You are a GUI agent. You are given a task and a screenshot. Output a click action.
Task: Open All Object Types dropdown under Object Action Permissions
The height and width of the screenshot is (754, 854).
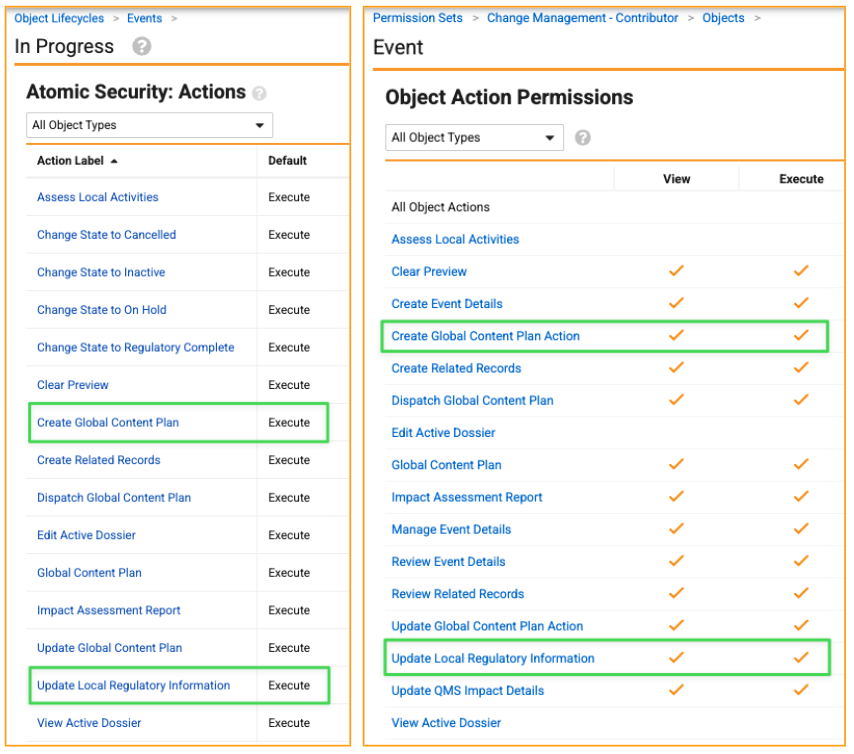[474, 138]
